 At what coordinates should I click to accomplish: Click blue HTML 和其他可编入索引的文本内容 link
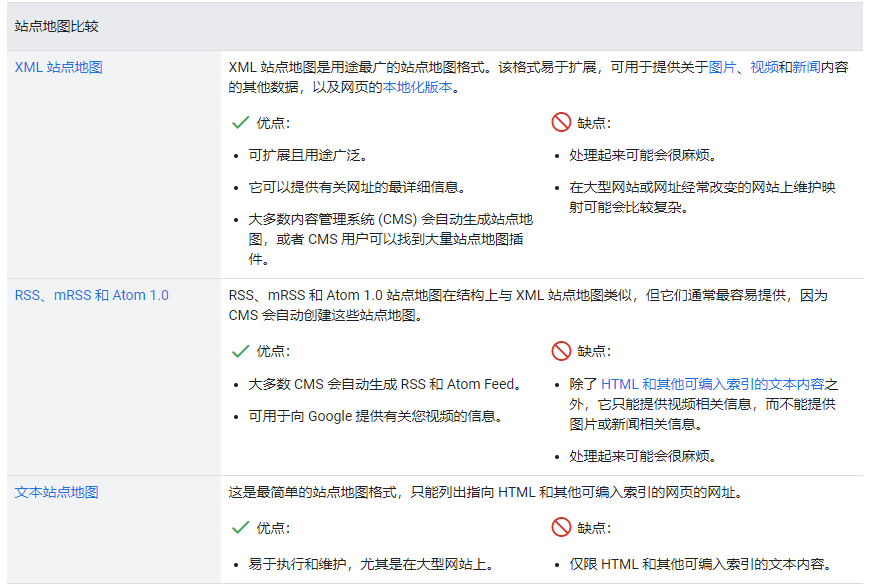coord(713,384)
